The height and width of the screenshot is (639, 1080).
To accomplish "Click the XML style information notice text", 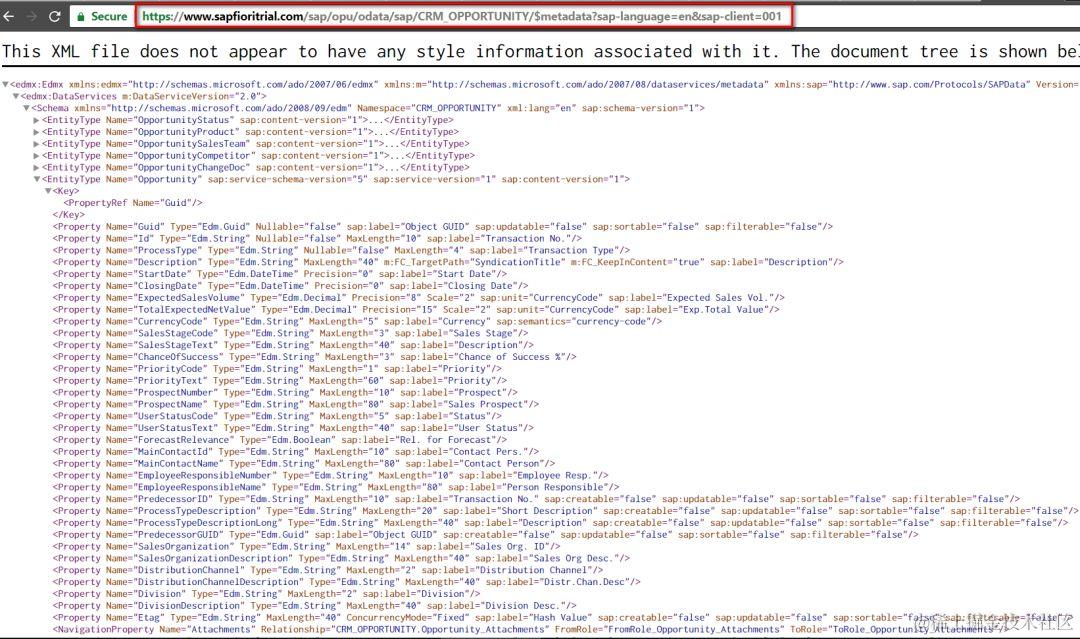I will (540, 52).
